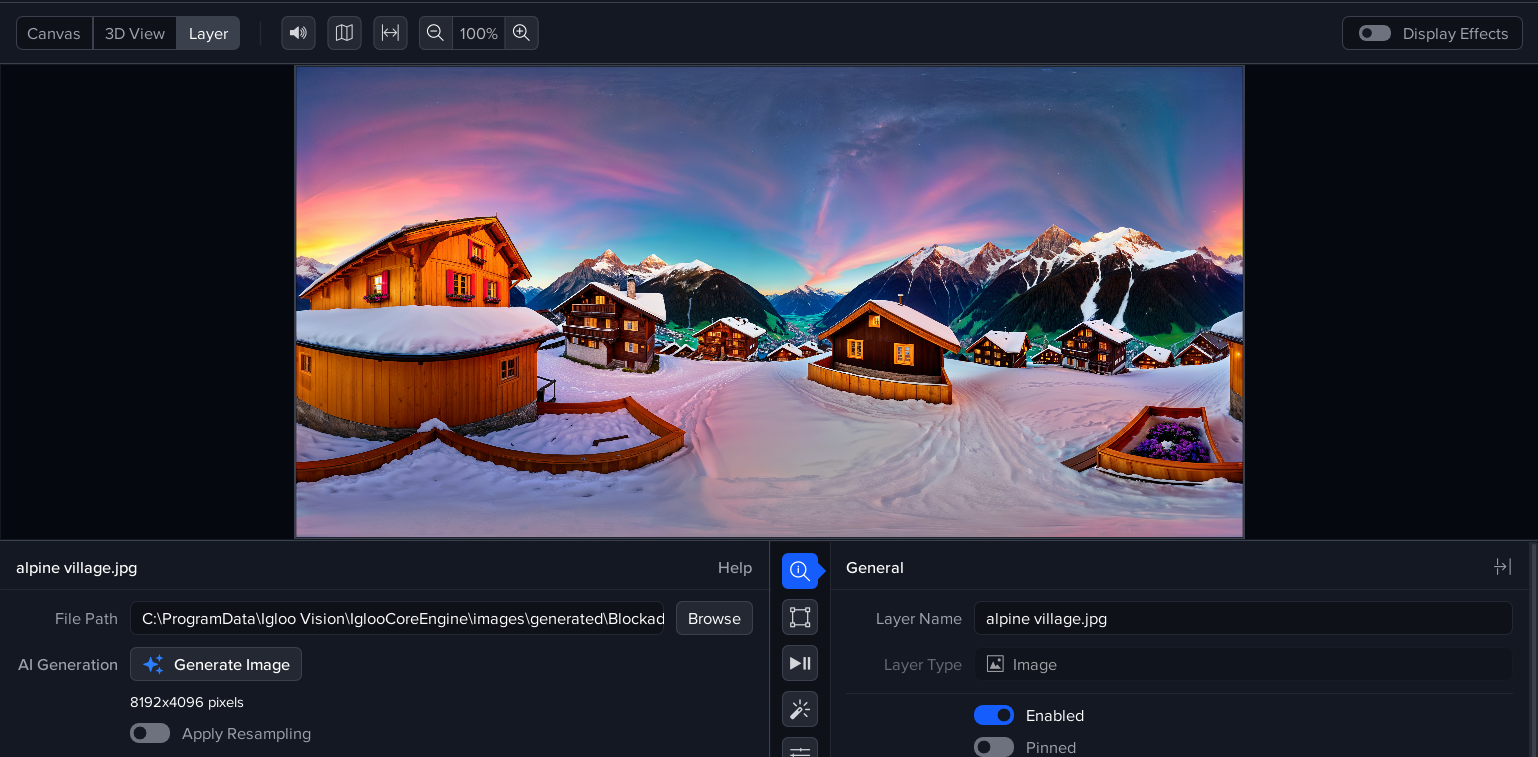The height and width of the screenshot is (757, 1538).
Task: Zoom out with the minus magnifier
Action: [x=435, y=33]
